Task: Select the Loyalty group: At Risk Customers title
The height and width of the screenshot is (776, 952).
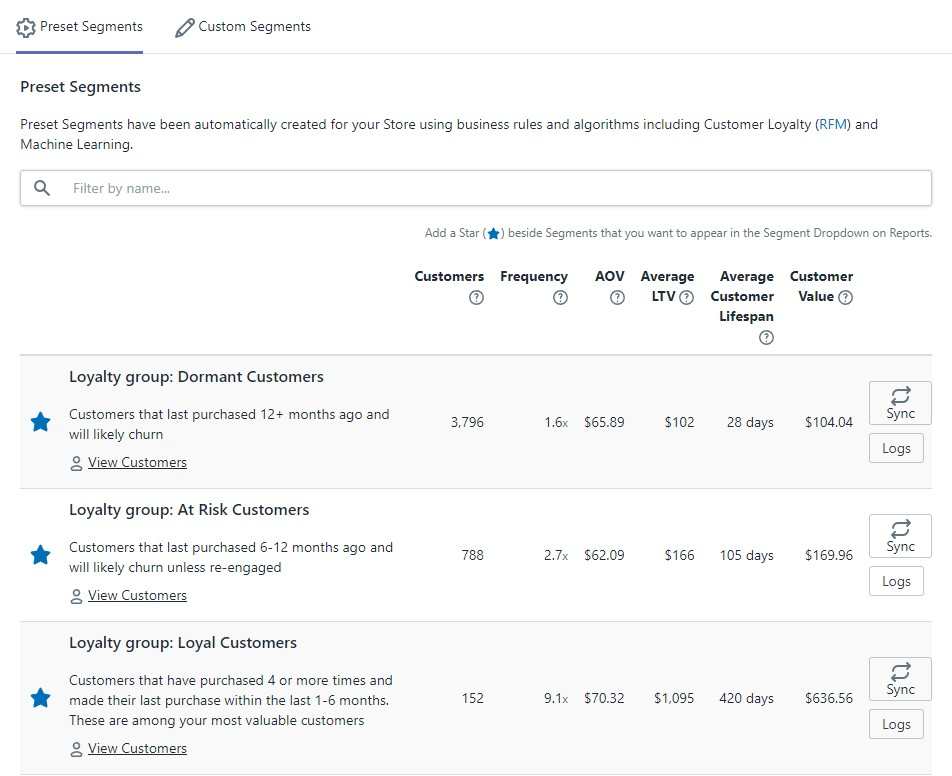Action: pos(189,510)
